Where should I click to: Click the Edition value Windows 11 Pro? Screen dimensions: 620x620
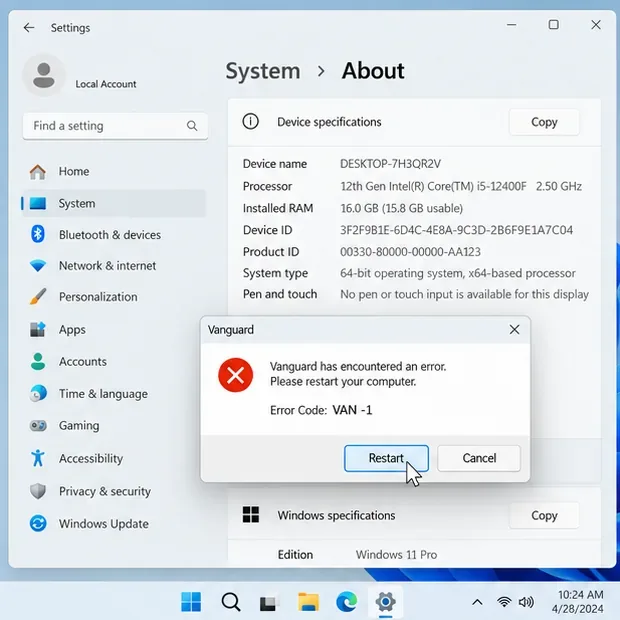pos(396,555)
